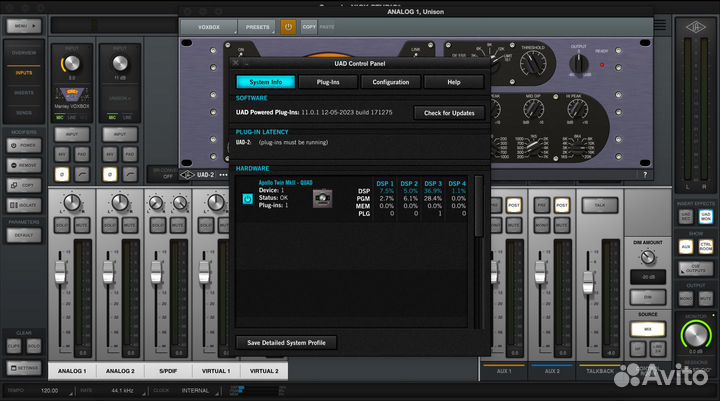Click the DEFAULT parameters button
The image size is (720, 401).
(x=24, y=235)
